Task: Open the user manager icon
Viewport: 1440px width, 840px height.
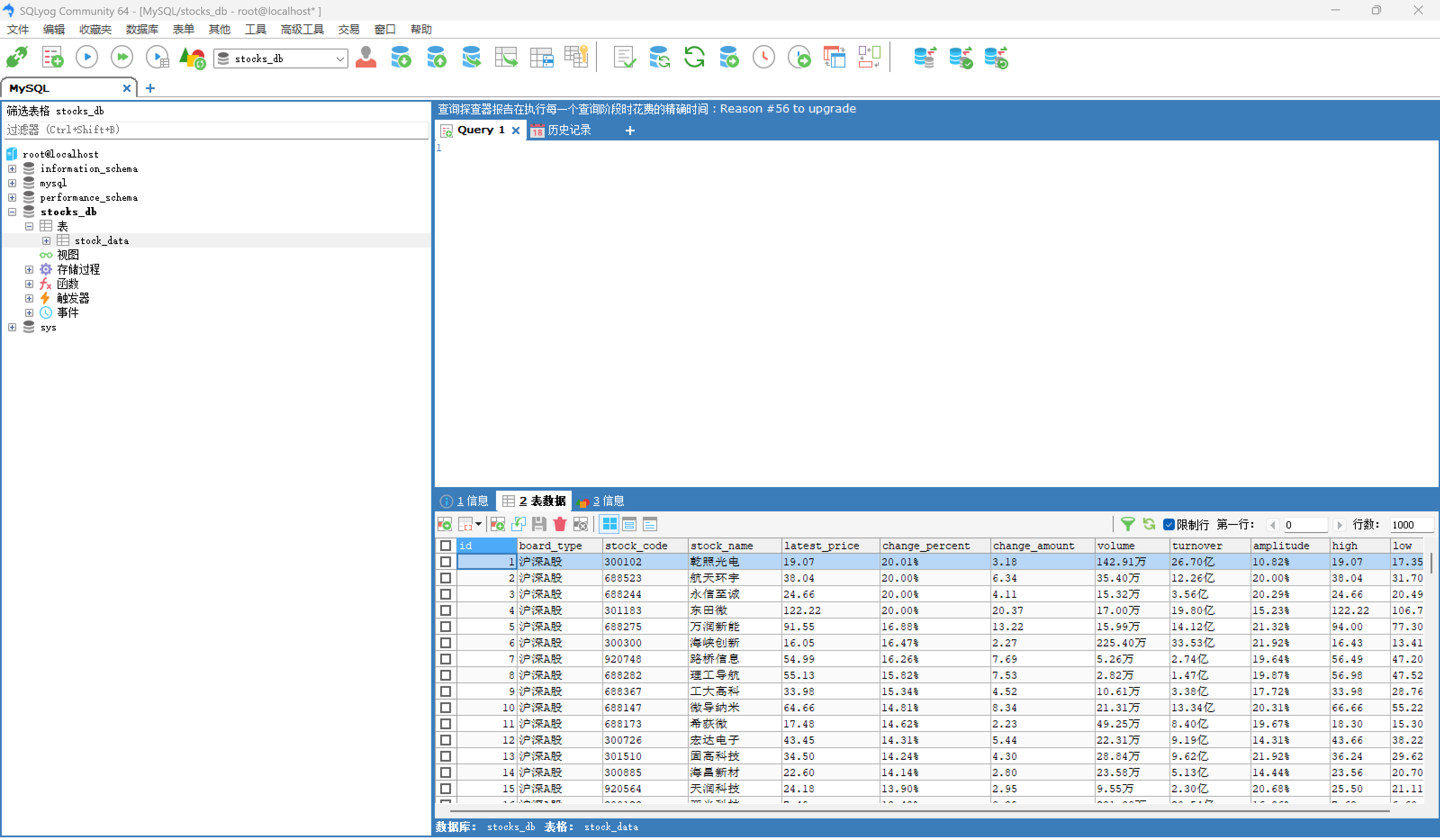Action: tap(366, 58)
